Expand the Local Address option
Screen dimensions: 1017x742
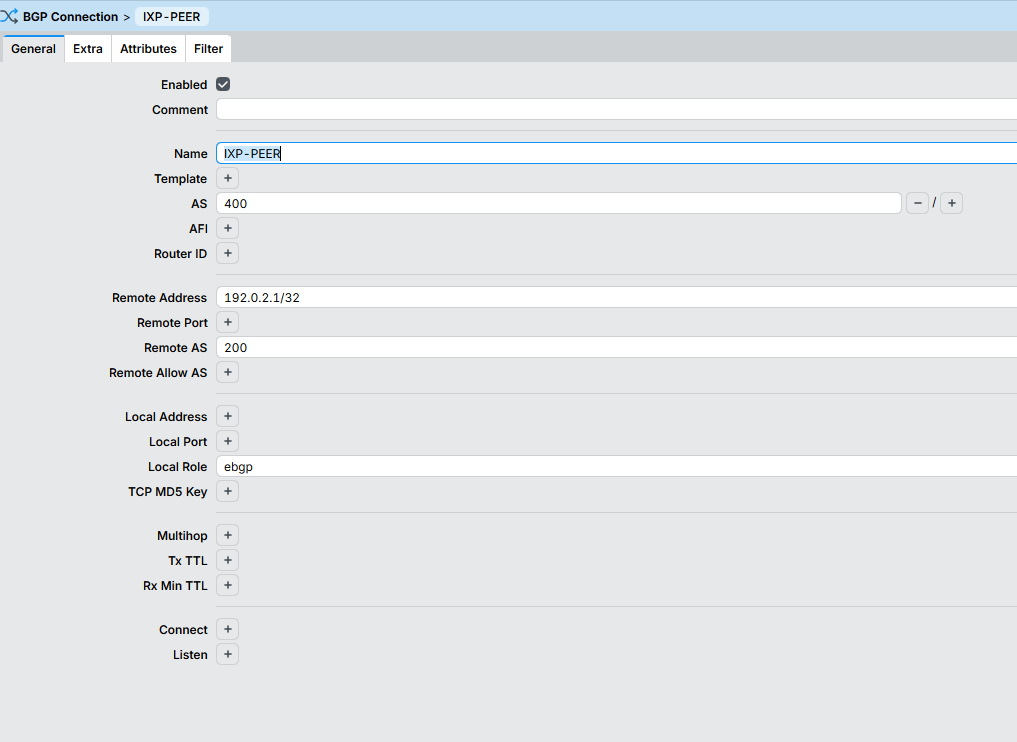[x=228, y=416]
